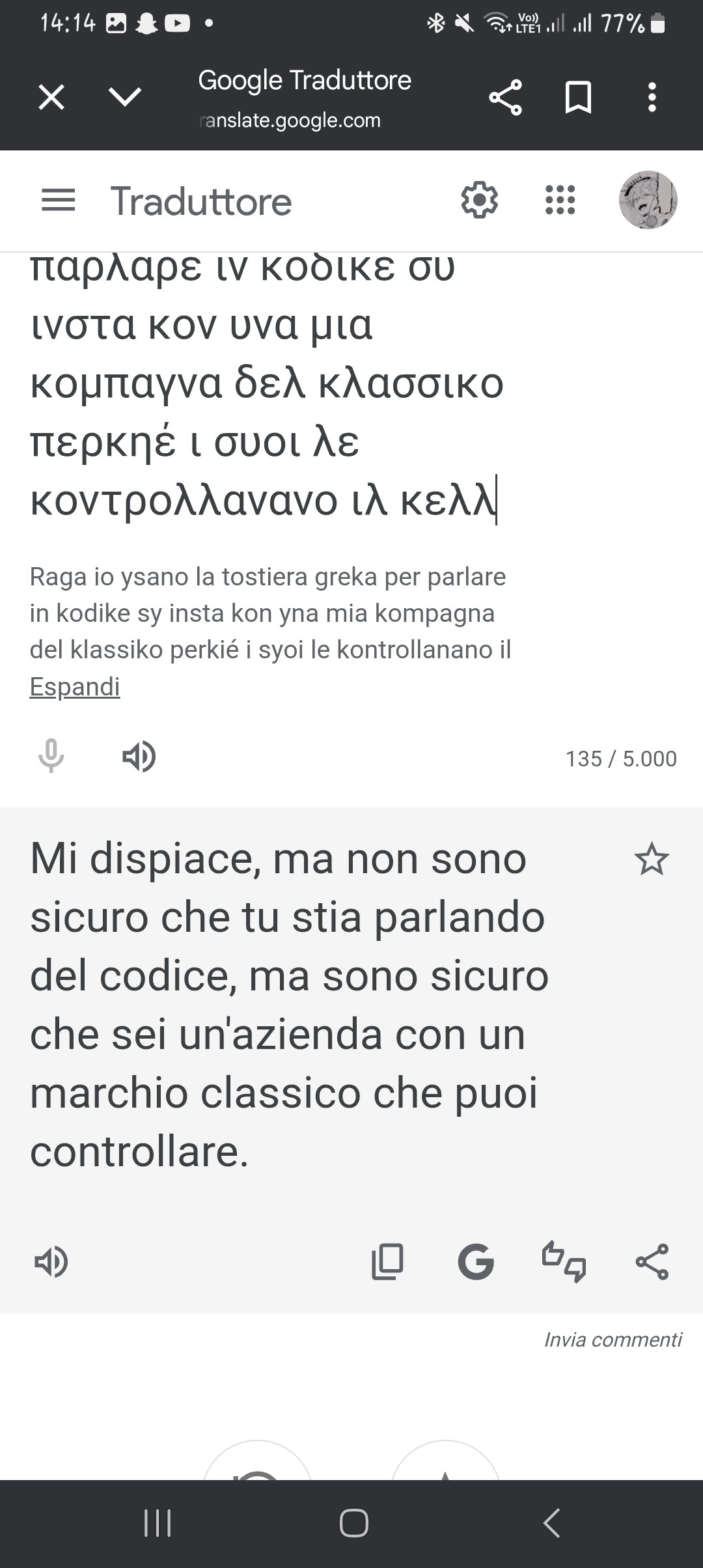Screen dimensions: 703x1568
Task: Share the translated text
Action: [x=652, y=1262]
